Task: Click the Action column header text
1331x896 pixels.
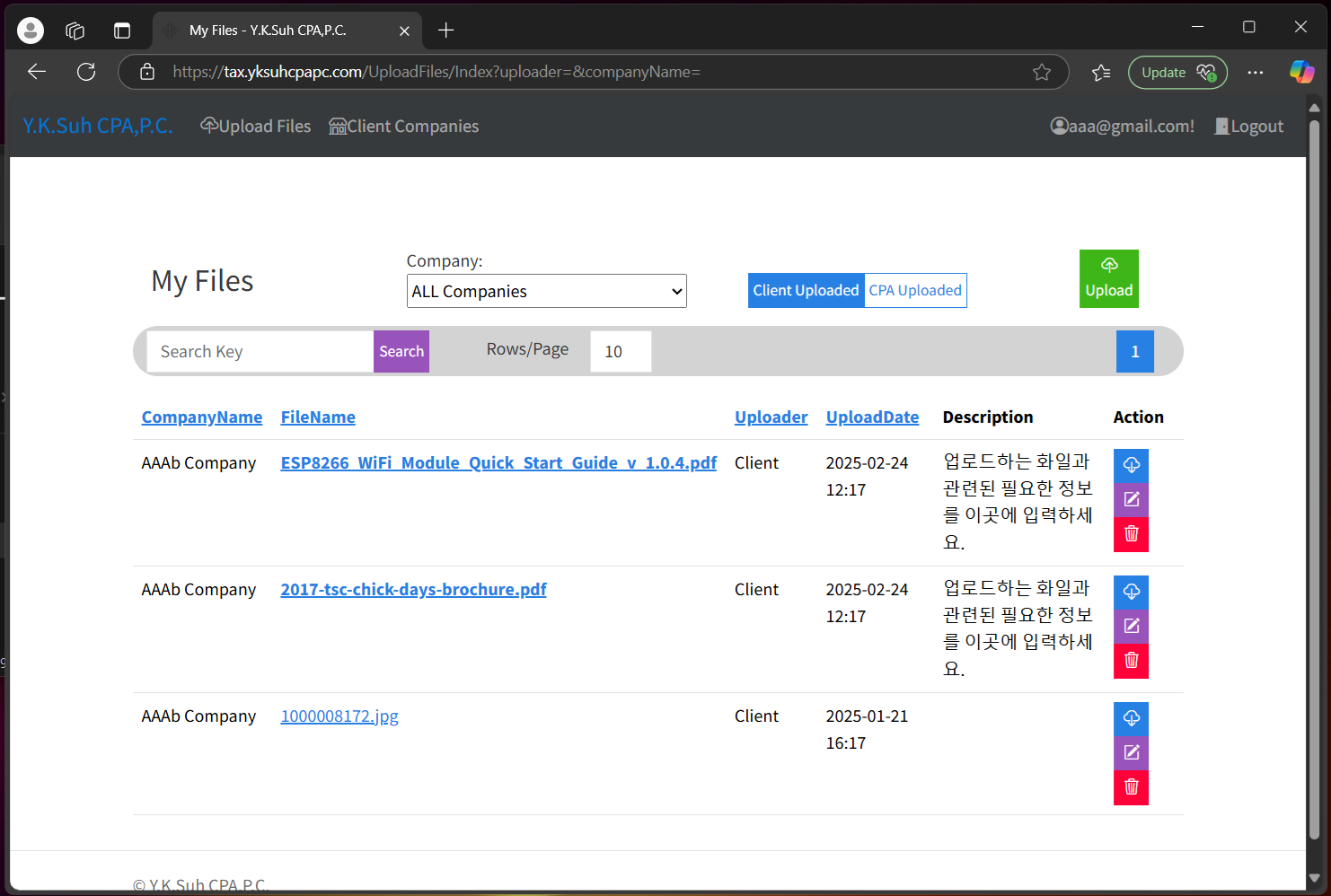Action: point(1138,417)
